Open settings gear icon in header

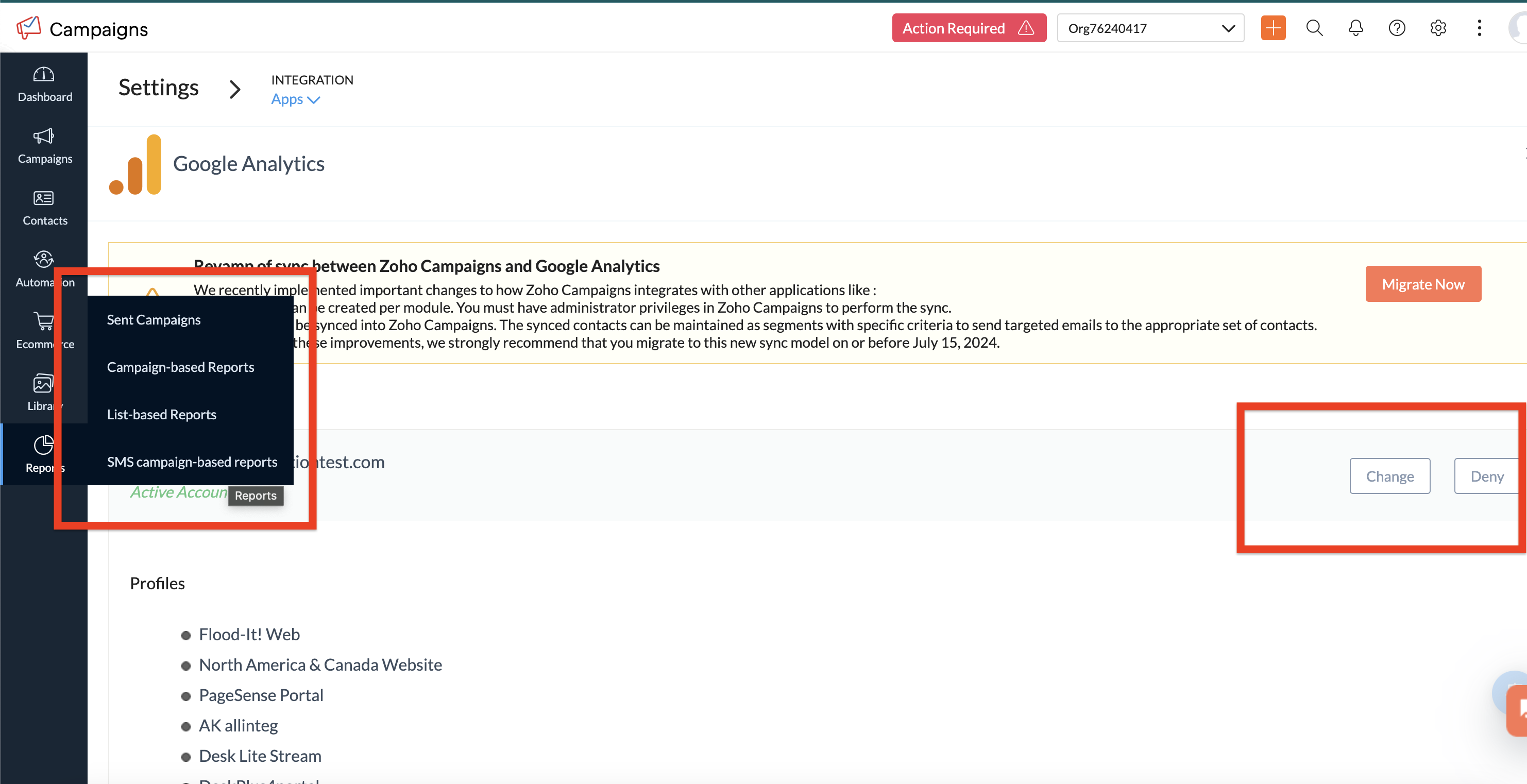(x=1438, y=28)
